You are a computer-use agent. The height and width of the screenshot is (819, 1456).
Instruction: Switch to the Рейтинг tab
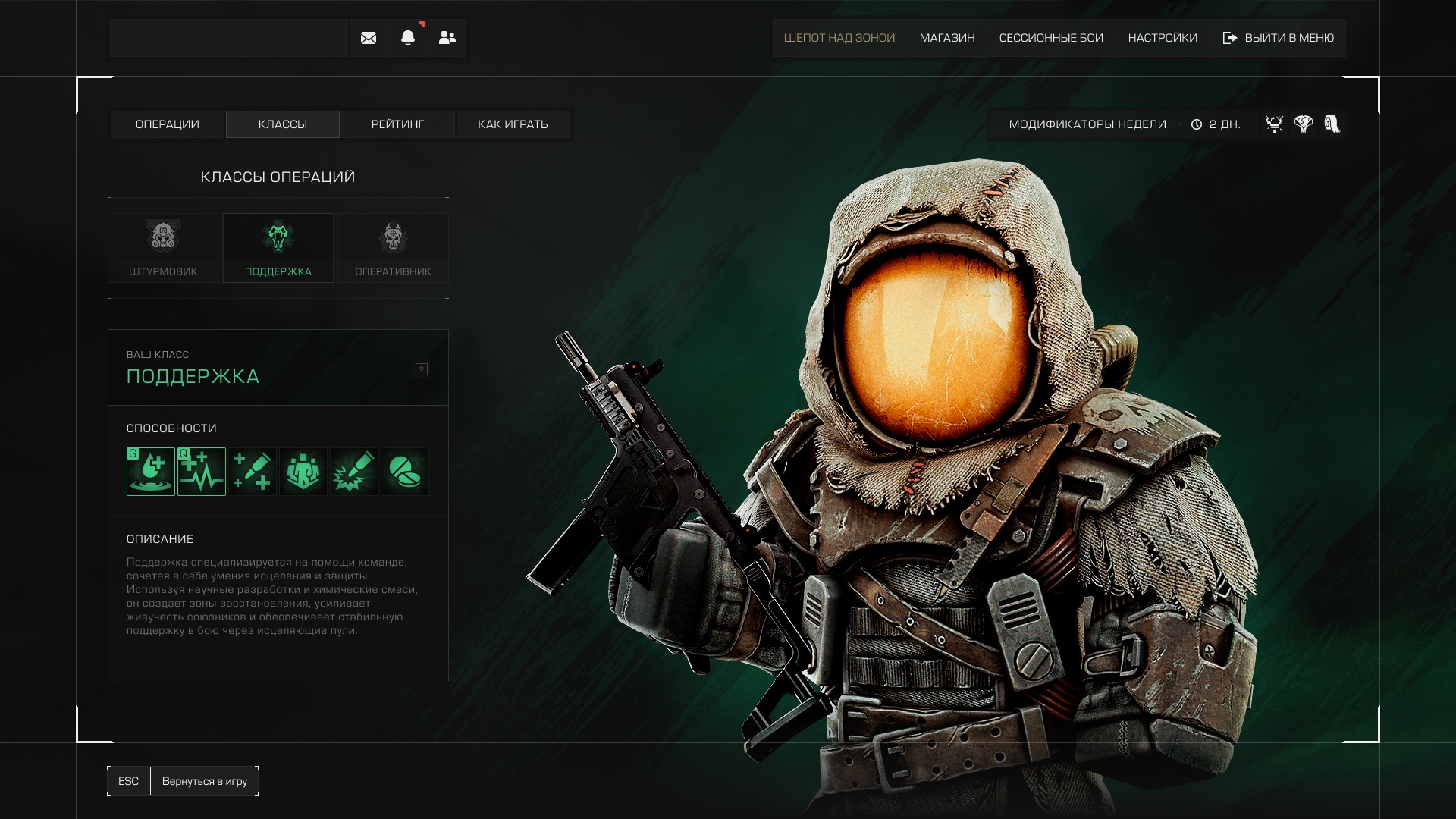point(397,124)
